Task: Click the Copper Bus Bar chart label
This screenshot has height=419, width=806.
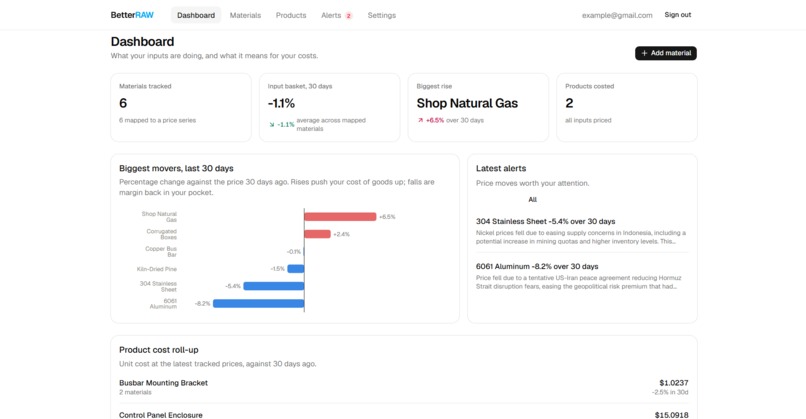Action: (161, 251)
